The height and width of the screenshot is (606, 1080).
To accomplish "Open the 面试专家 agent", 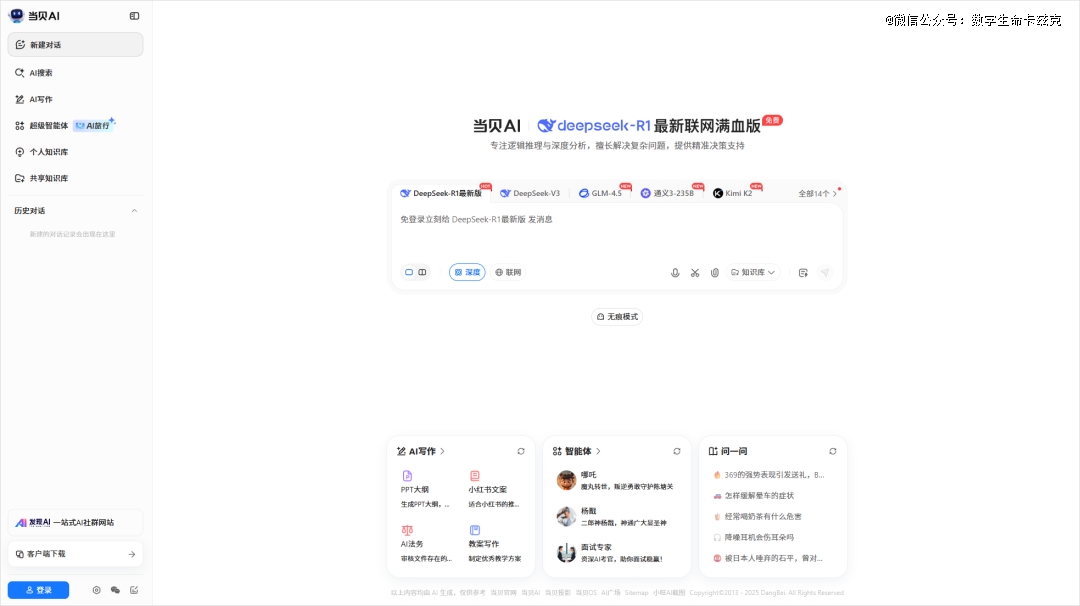I will (x=616, y=553).
